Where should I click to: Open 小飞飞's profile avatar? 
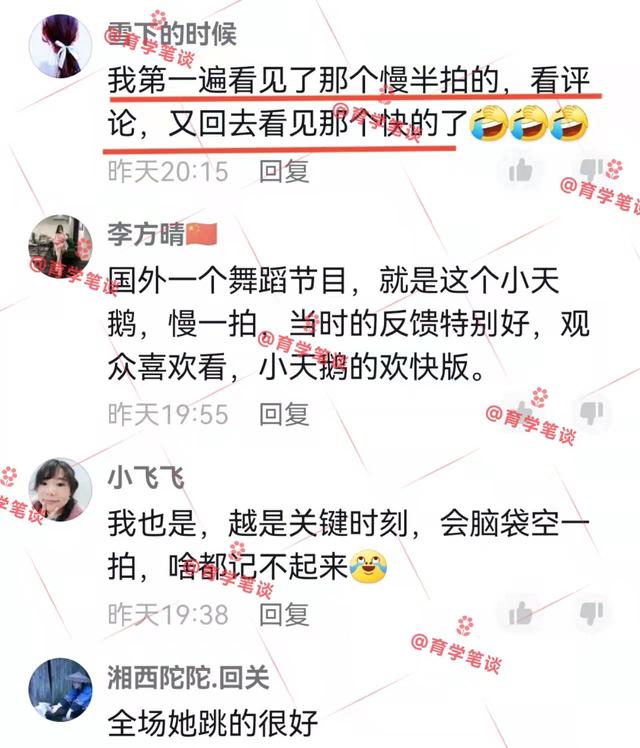tap(61, 490)
